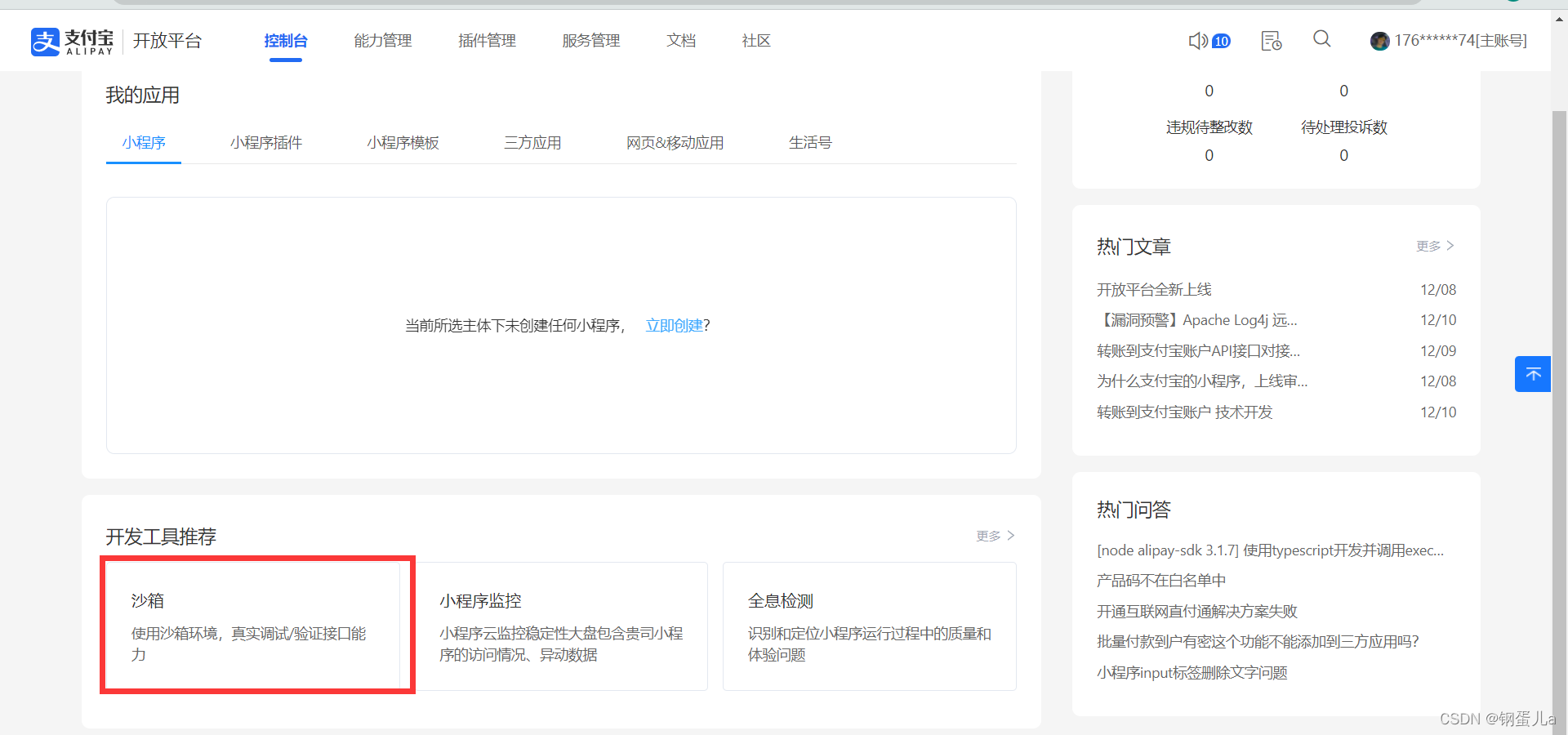Open question 小程序input标签删除文字问题
The height and width of the screenshot is (735, 1568).
tap(1192, 673)
